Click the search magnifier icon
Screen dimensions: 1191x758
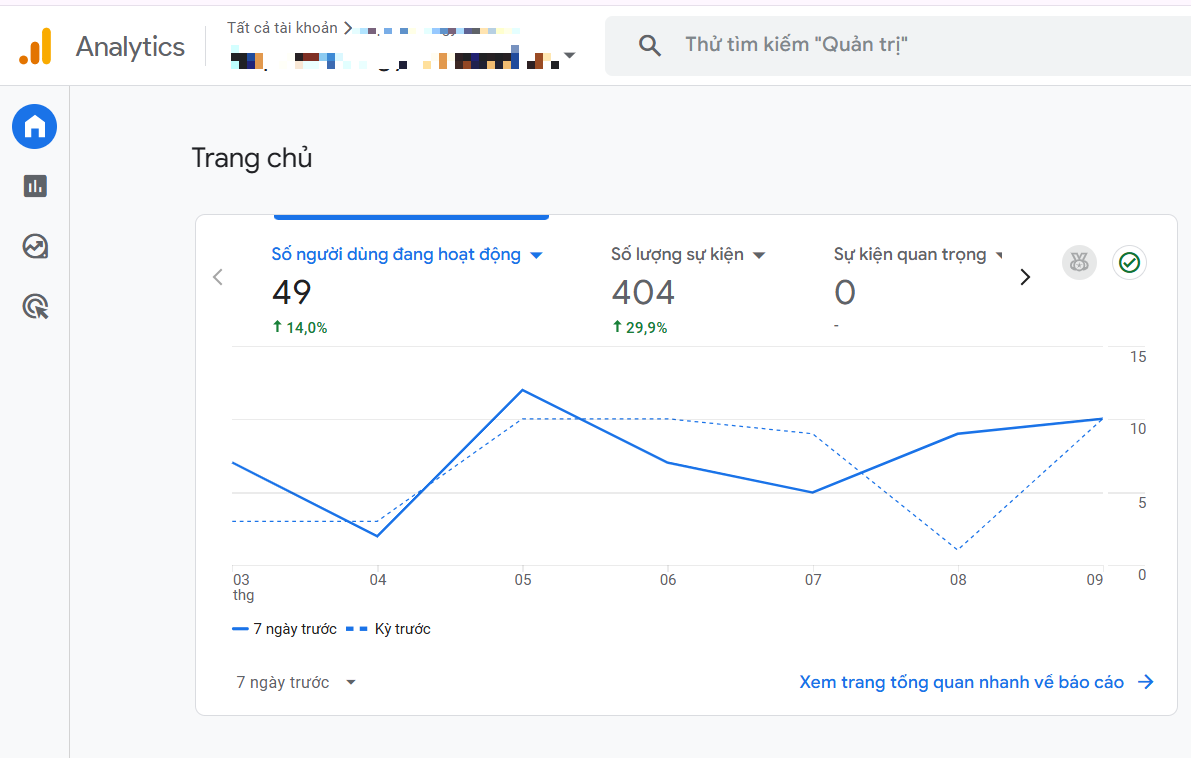[x=650, y=45]
